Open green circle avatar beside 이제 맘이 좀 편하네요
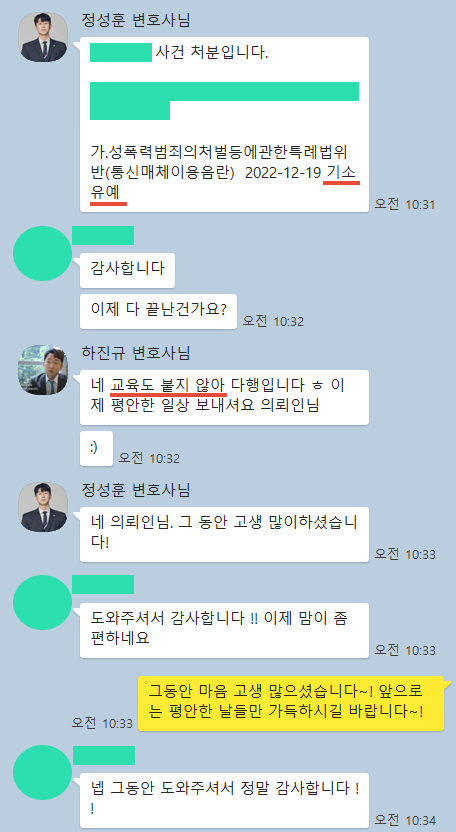Viewport: 456px width, 832px height. coord(42,602)
